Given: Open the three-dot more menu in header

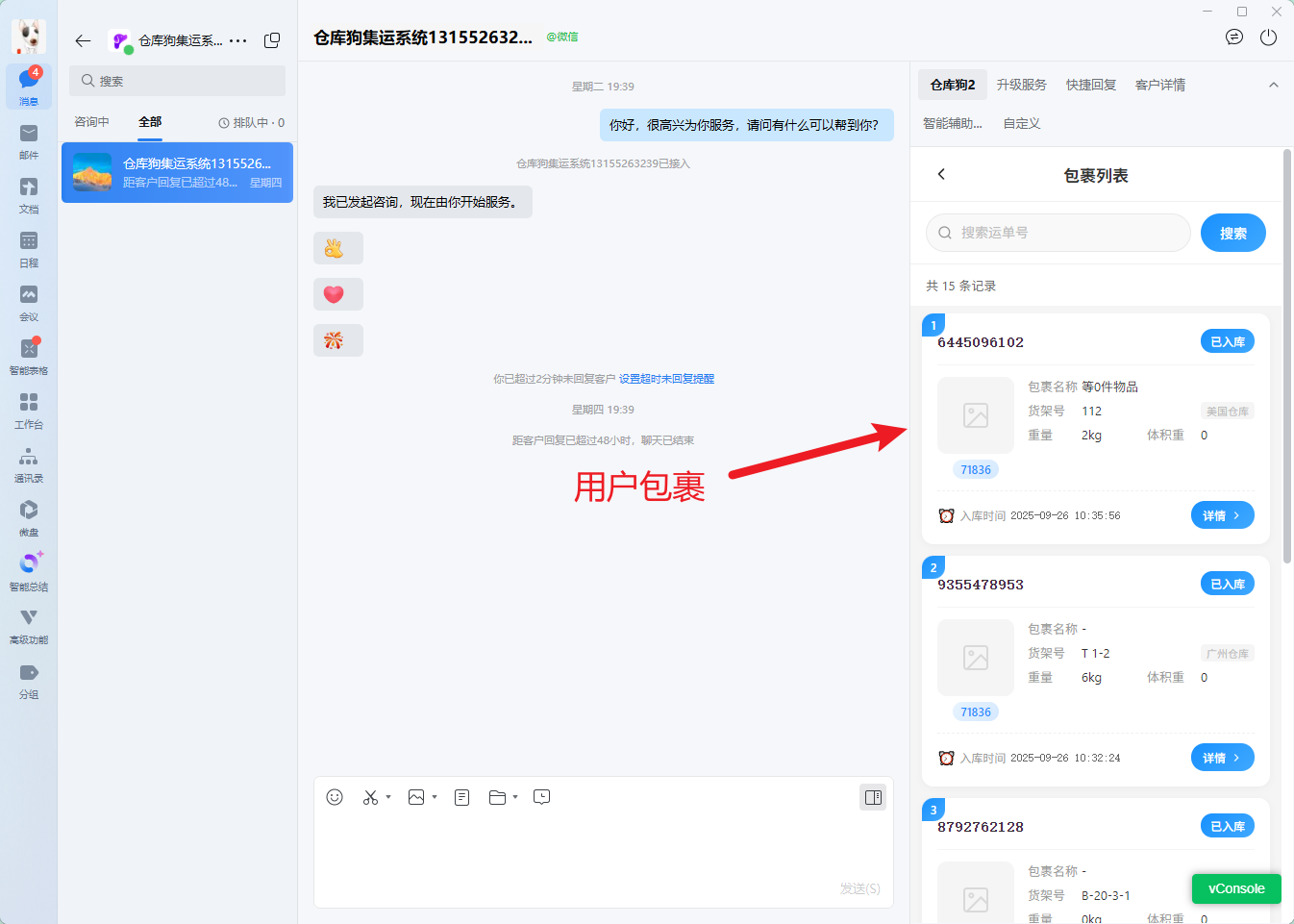Looking at the screenshot, I should tap(238, 40).
